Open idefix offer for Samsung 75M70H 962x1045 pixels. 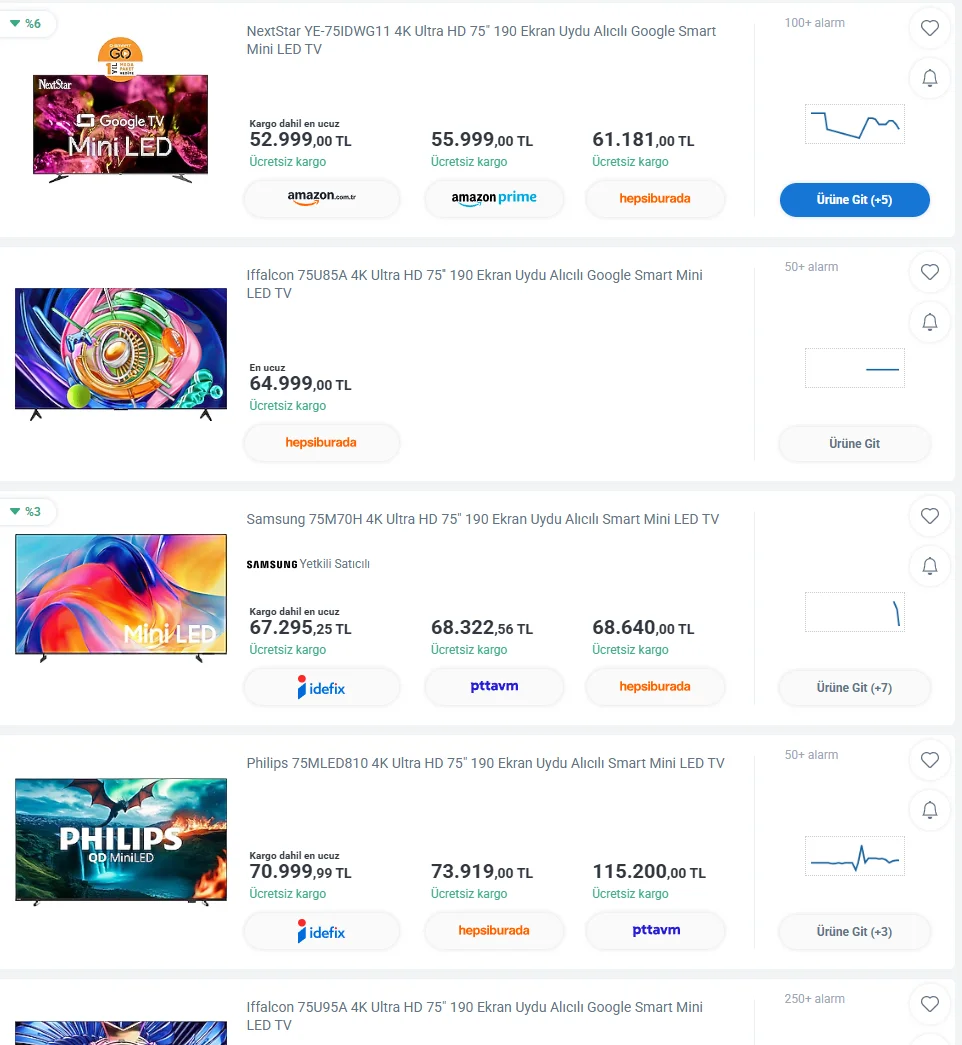[321, 687]
